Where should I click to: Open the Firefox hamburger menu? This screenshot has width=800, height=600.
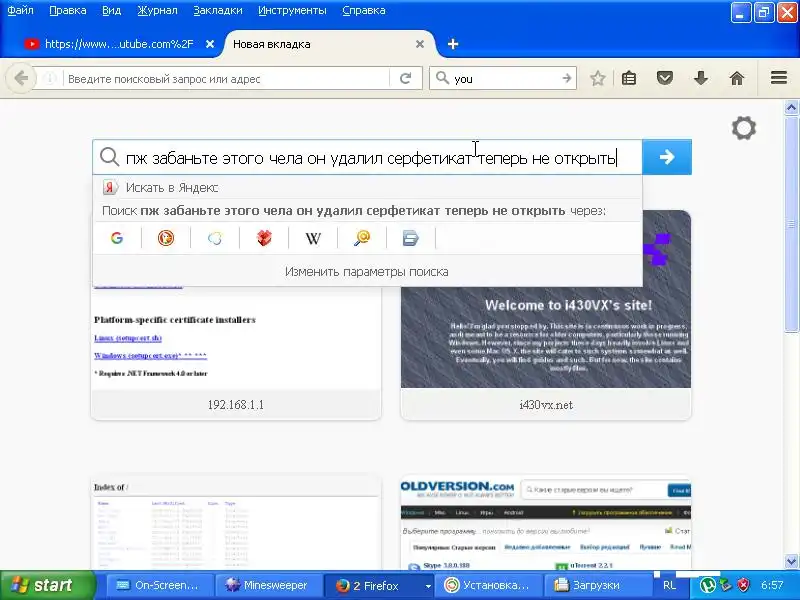[779, 78]
